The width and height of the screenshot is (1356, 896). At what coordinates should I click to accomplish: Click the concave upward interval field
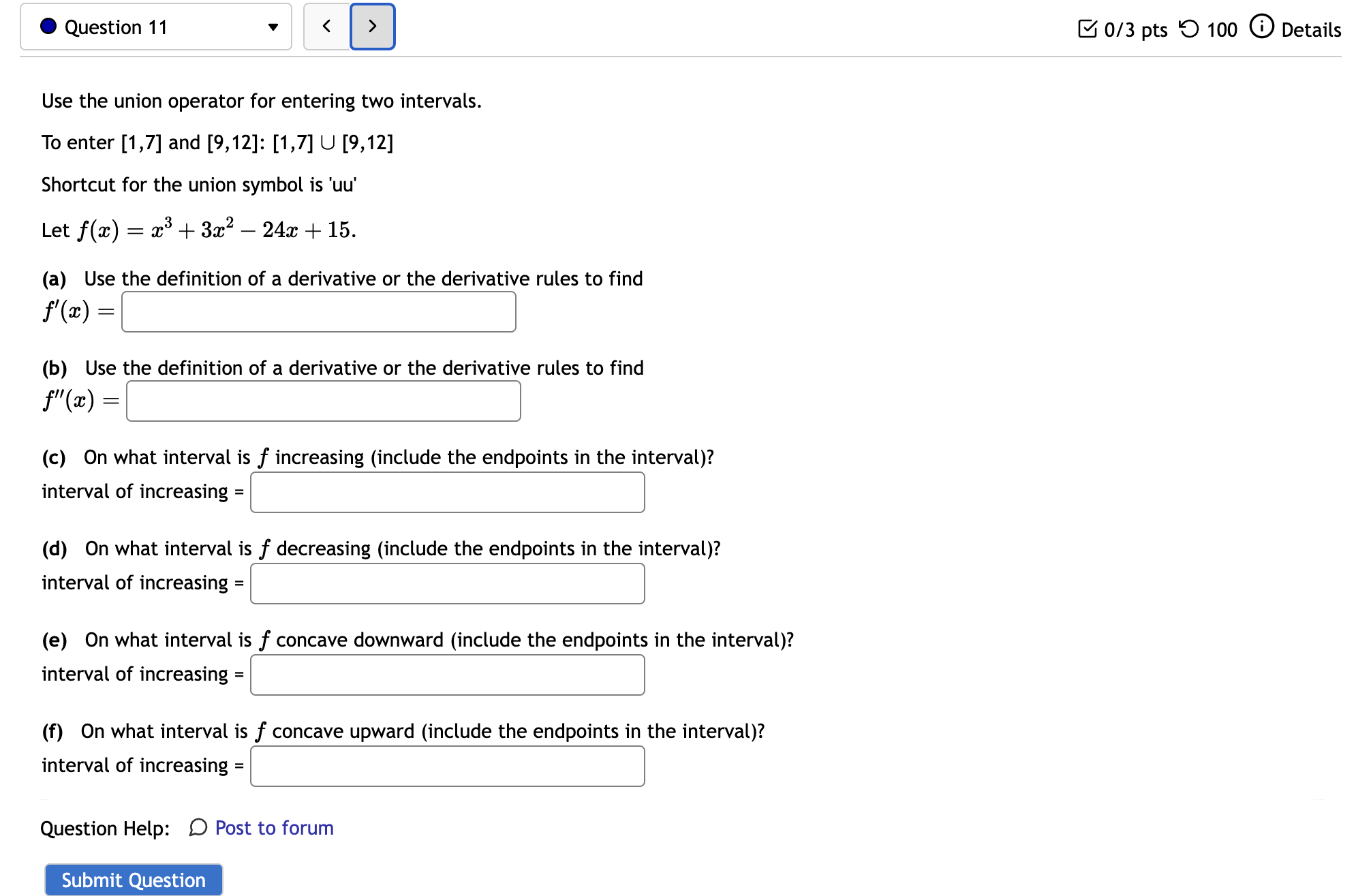[446, 766]
